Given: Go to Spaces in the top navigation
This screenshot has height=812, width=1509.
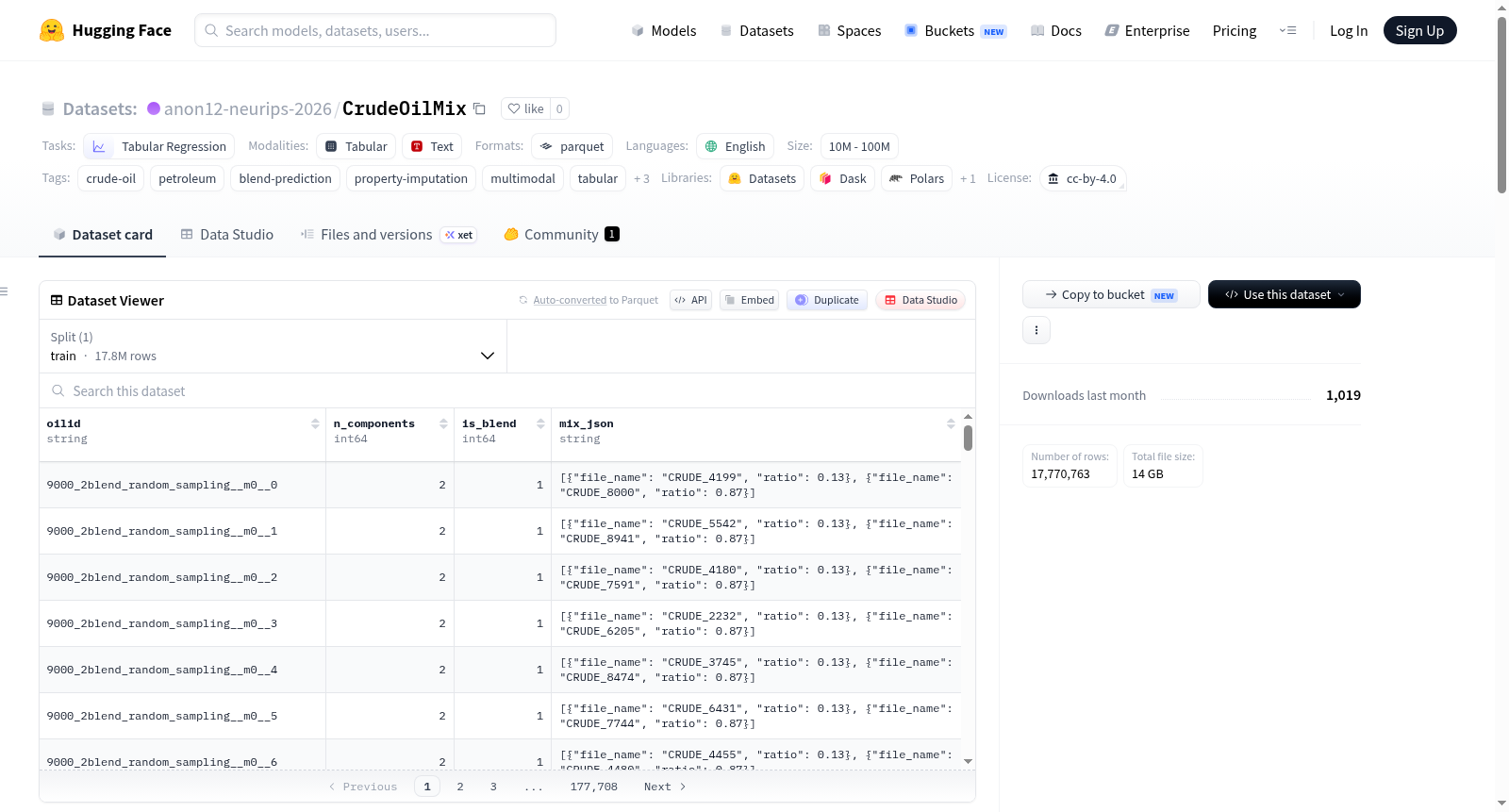Looking at the screenshot, I should coord(850,30).
